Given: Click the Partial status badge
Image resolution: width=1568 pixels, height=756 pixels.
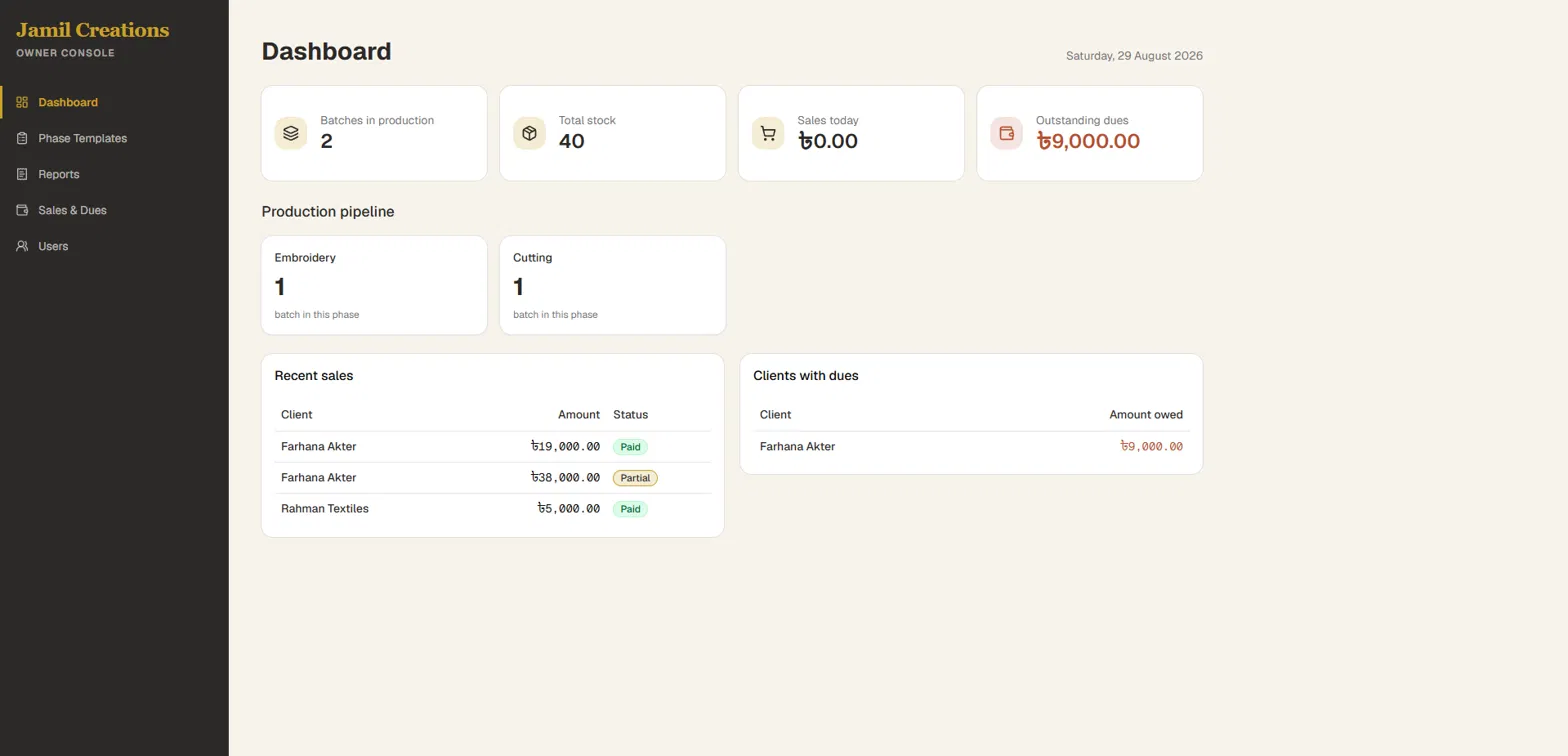Looking at the screenshot, I should (635, 478).
